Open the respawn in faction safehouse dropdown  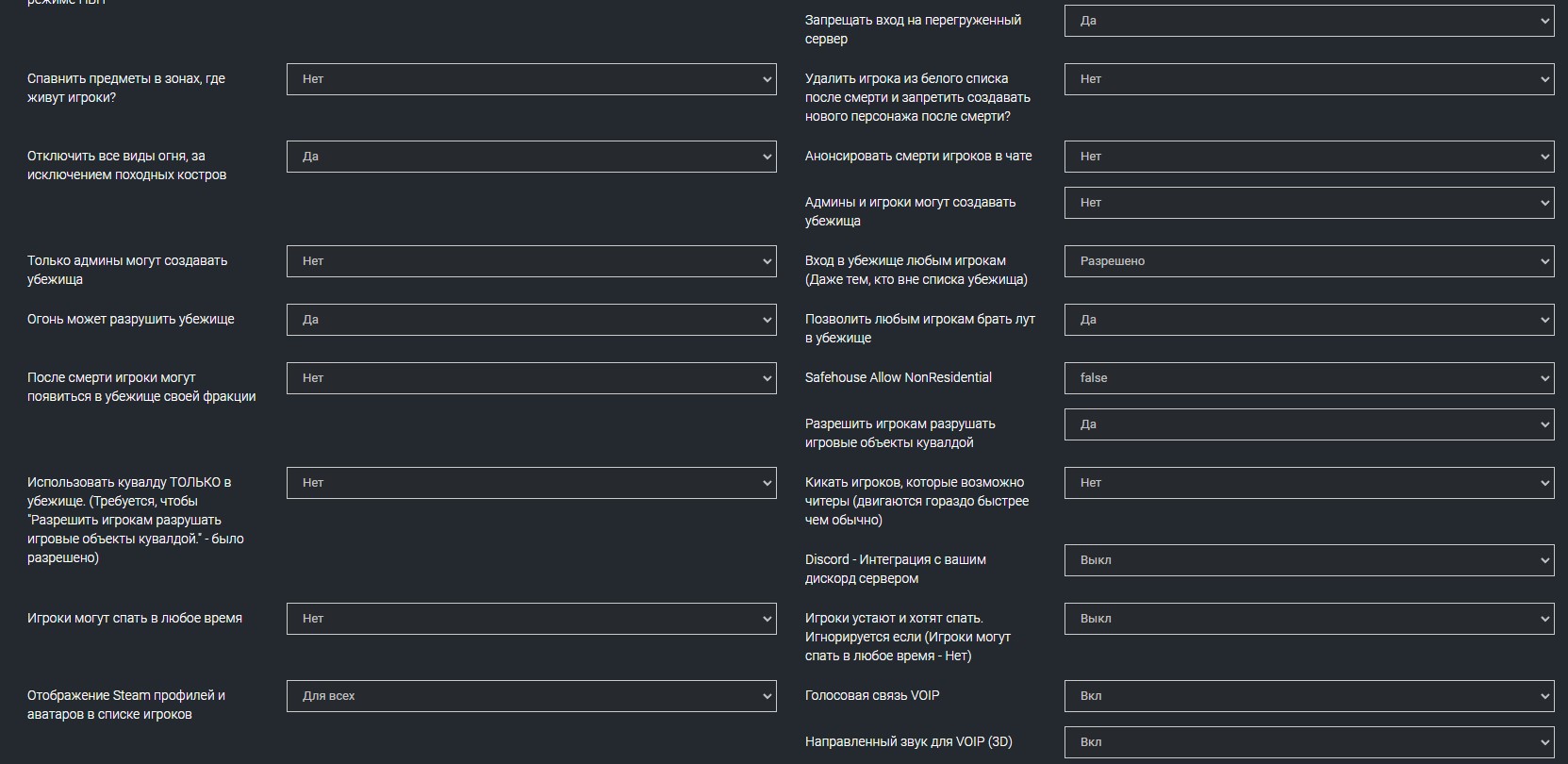click(x=531, y=378)
